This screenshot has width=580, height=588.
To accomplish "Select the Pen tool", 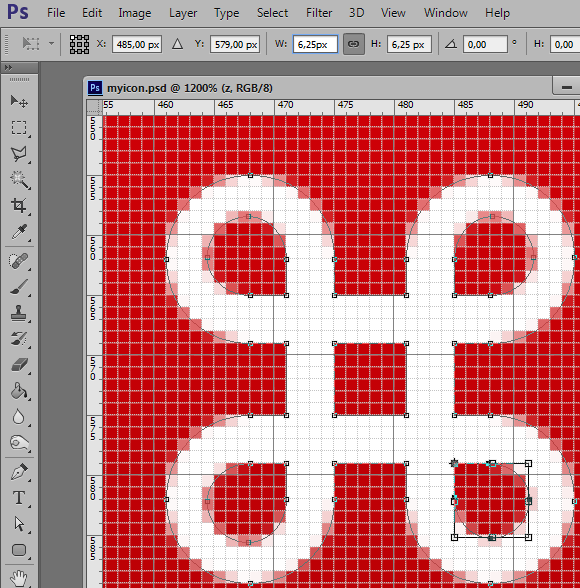I will click(x=19, y=472).
